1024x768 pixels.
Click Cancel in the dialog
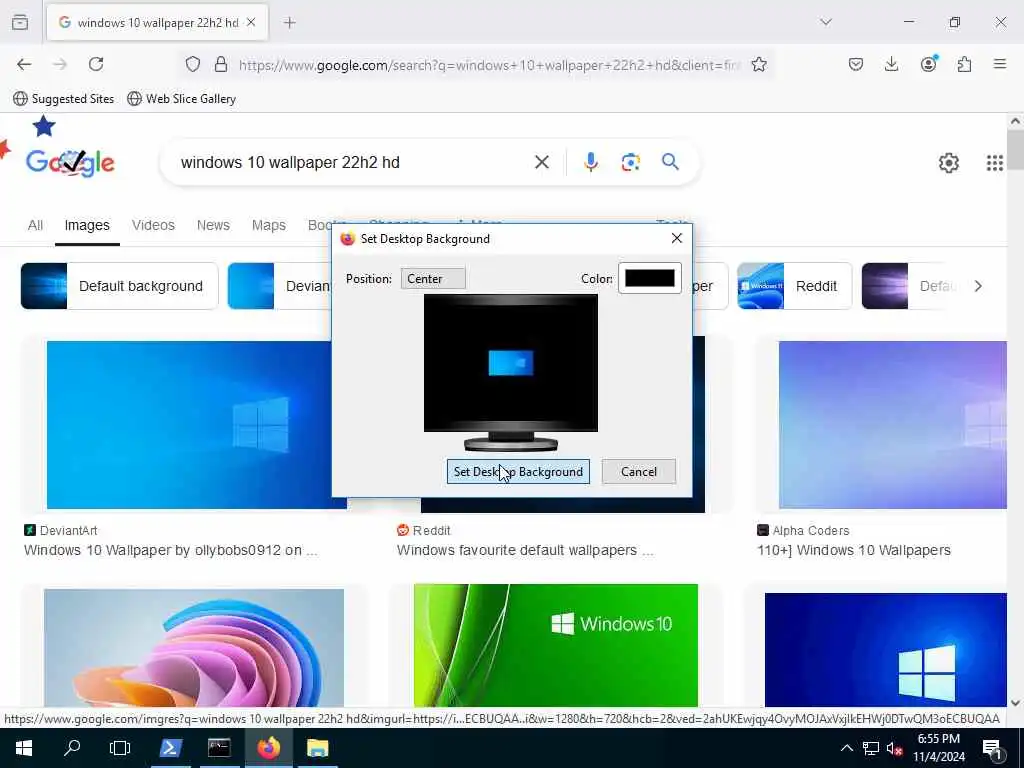pos(639,472)
